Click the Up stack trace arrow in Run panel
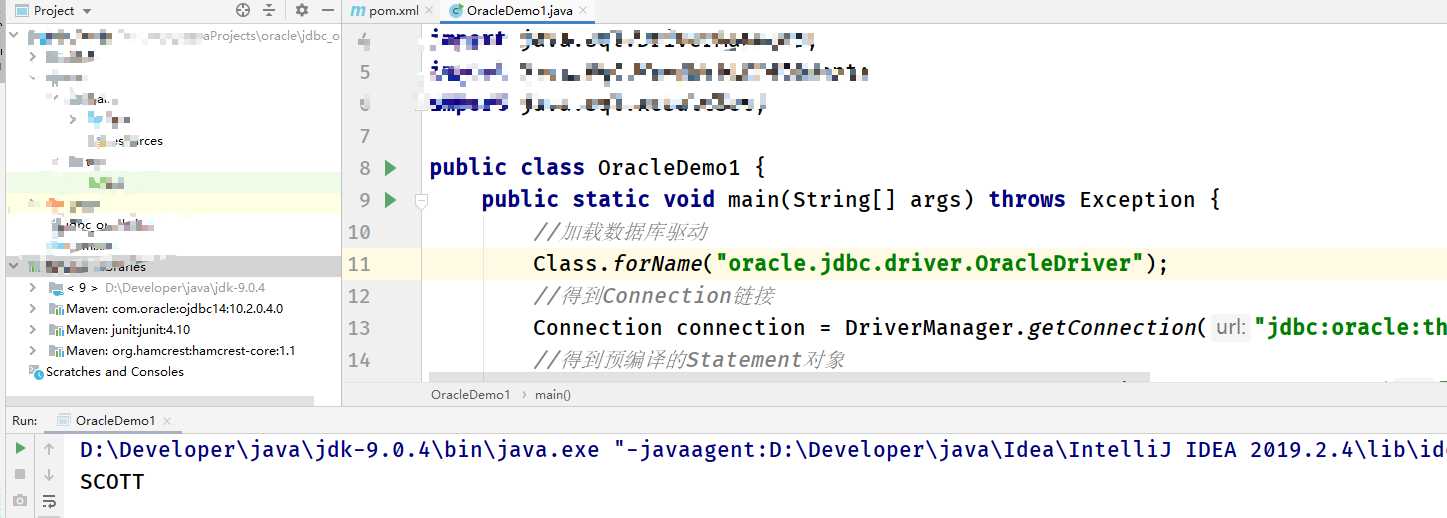Screen dimensions: 1447x518 point(49,450)
